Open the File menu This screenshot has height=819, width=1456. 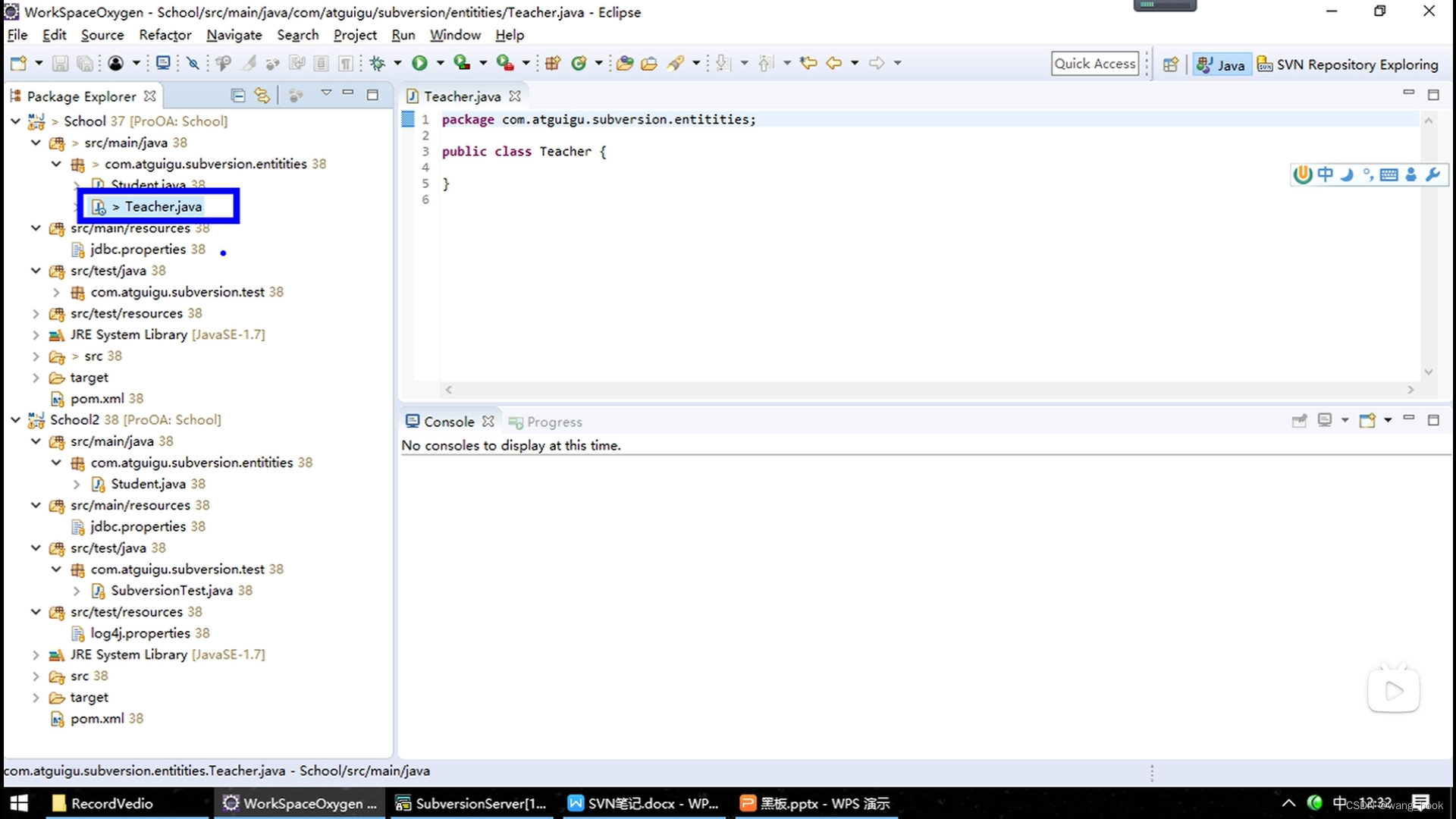[17, 35]
